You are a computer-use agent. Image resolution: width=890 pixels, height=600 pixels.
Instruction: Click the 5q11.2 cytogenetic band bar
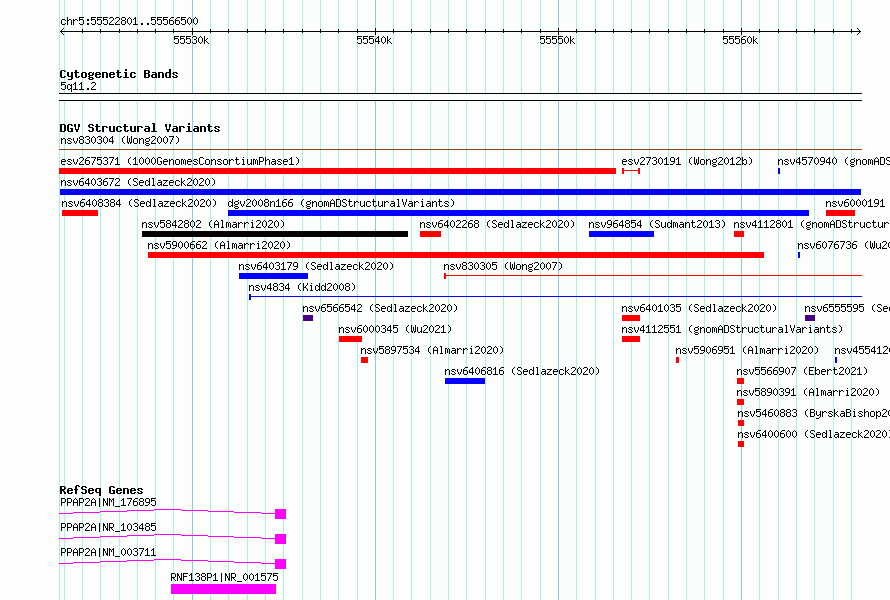click(460, 97)
